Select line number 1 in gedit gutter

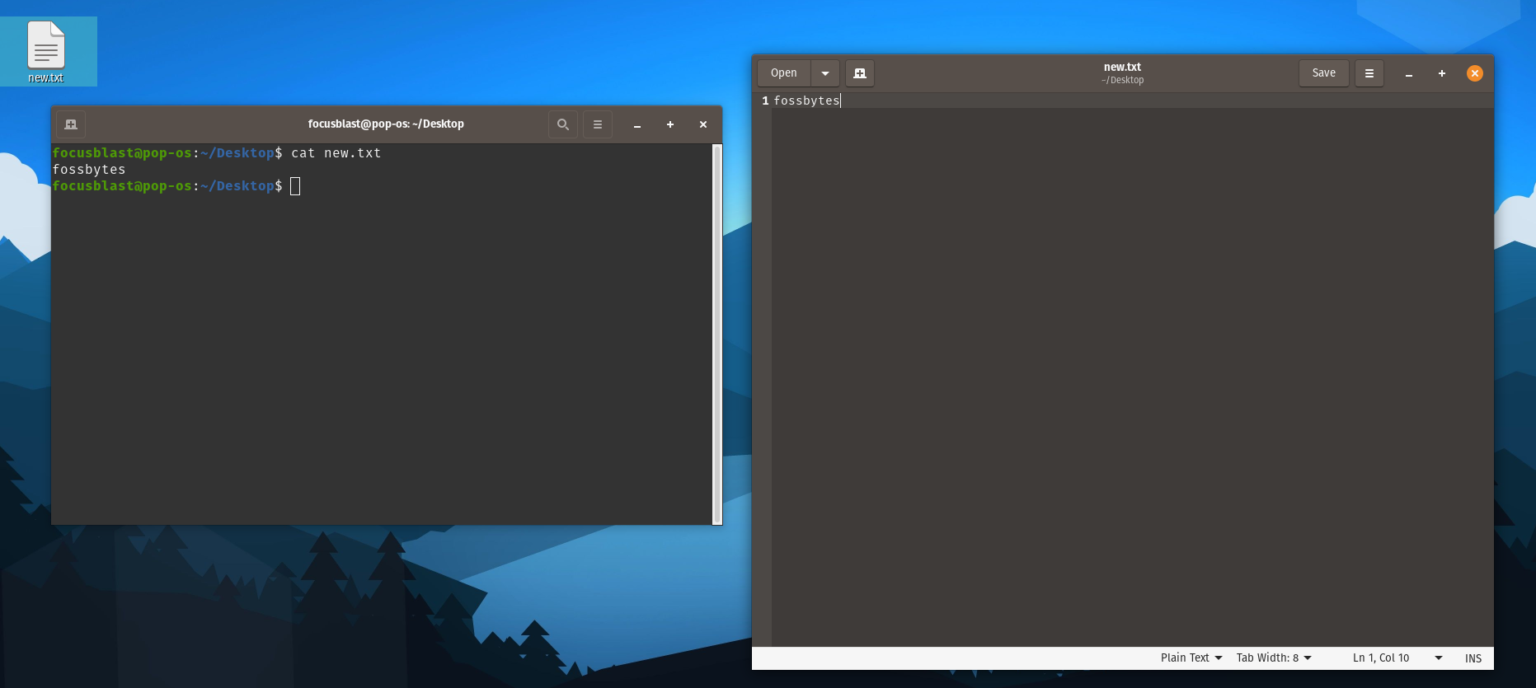[x=763, y=100]
